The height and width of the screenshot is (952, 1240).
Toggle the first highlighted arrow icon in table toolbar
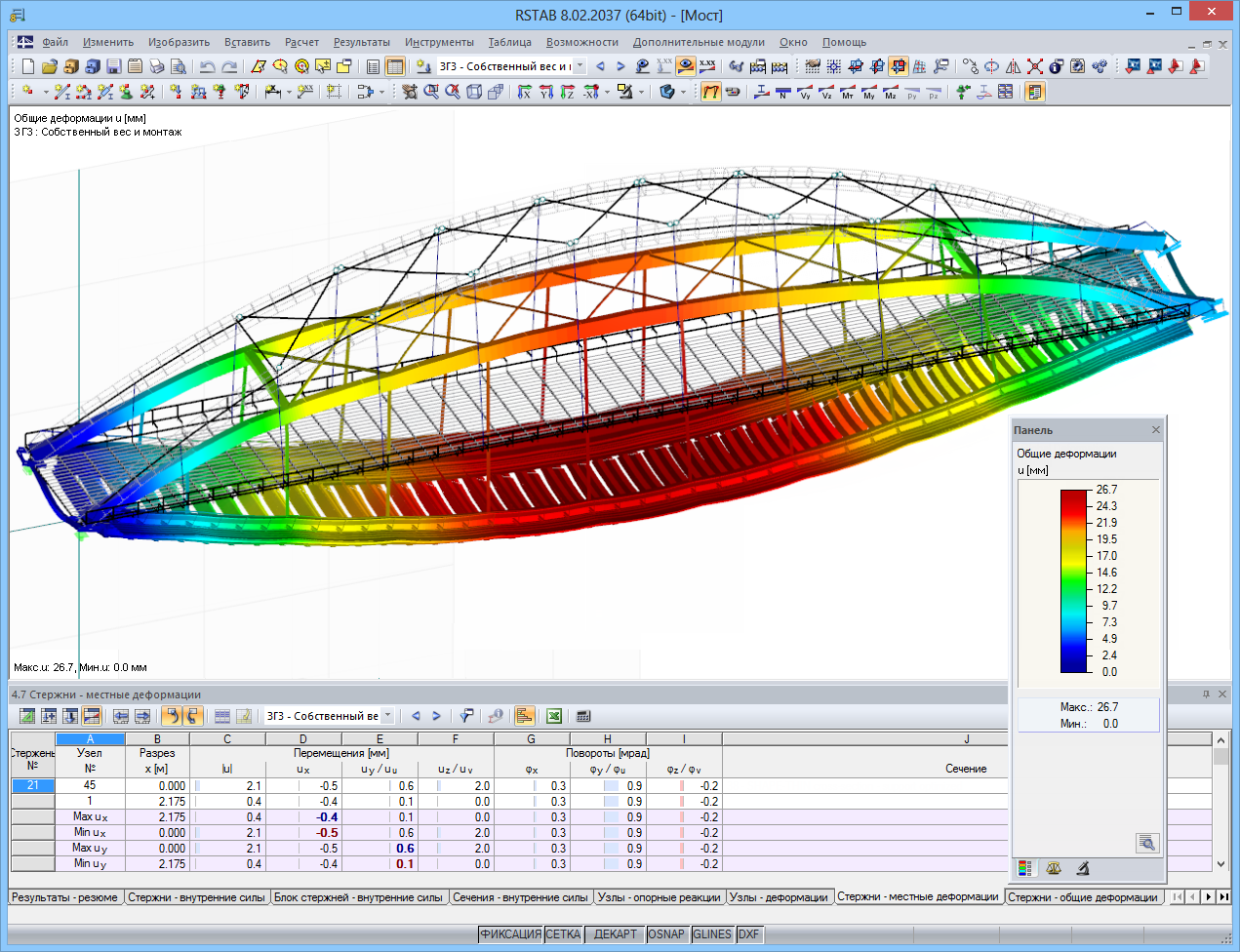[172, 716]
